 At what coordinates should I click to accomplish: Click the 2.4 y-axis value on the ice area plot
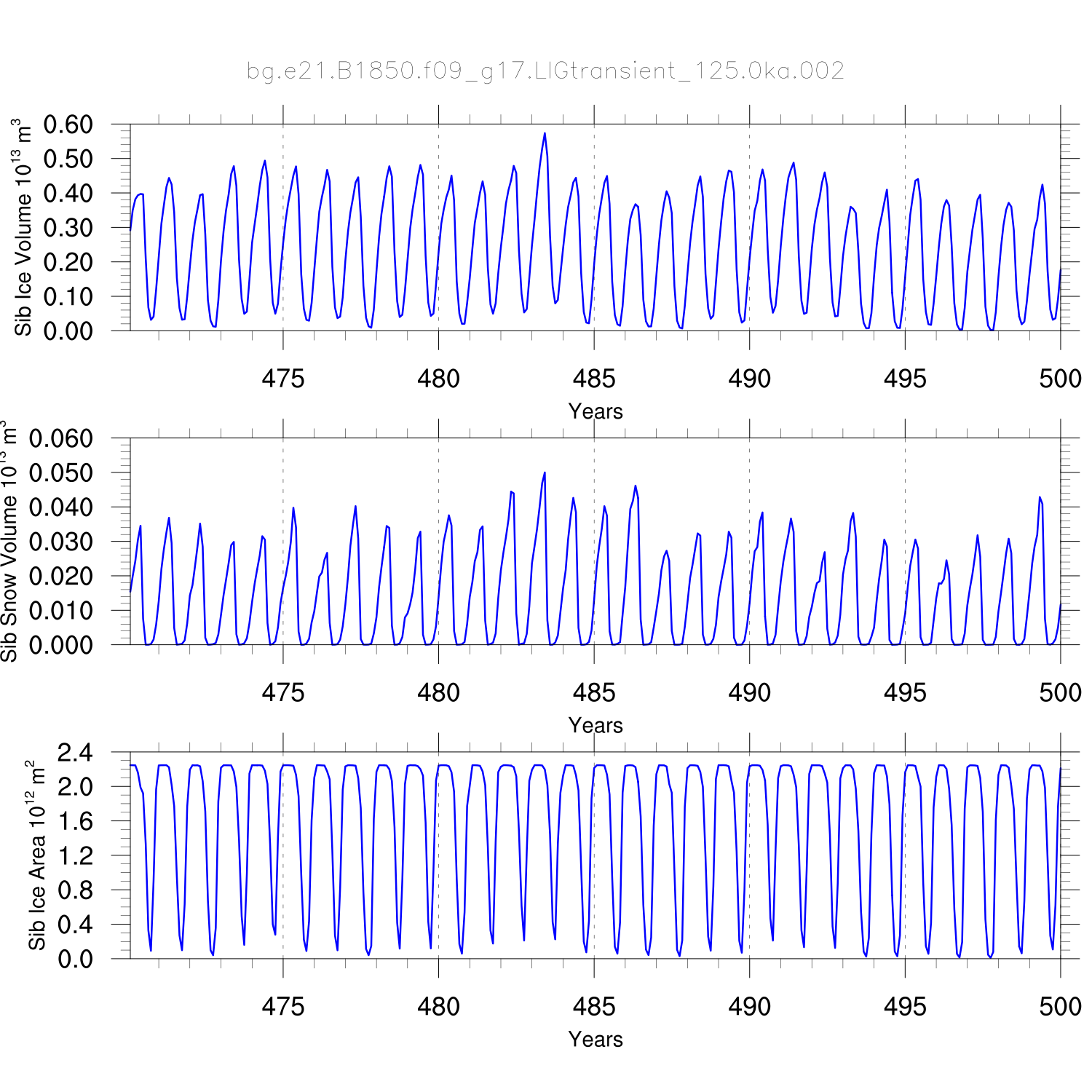point(76,753)
